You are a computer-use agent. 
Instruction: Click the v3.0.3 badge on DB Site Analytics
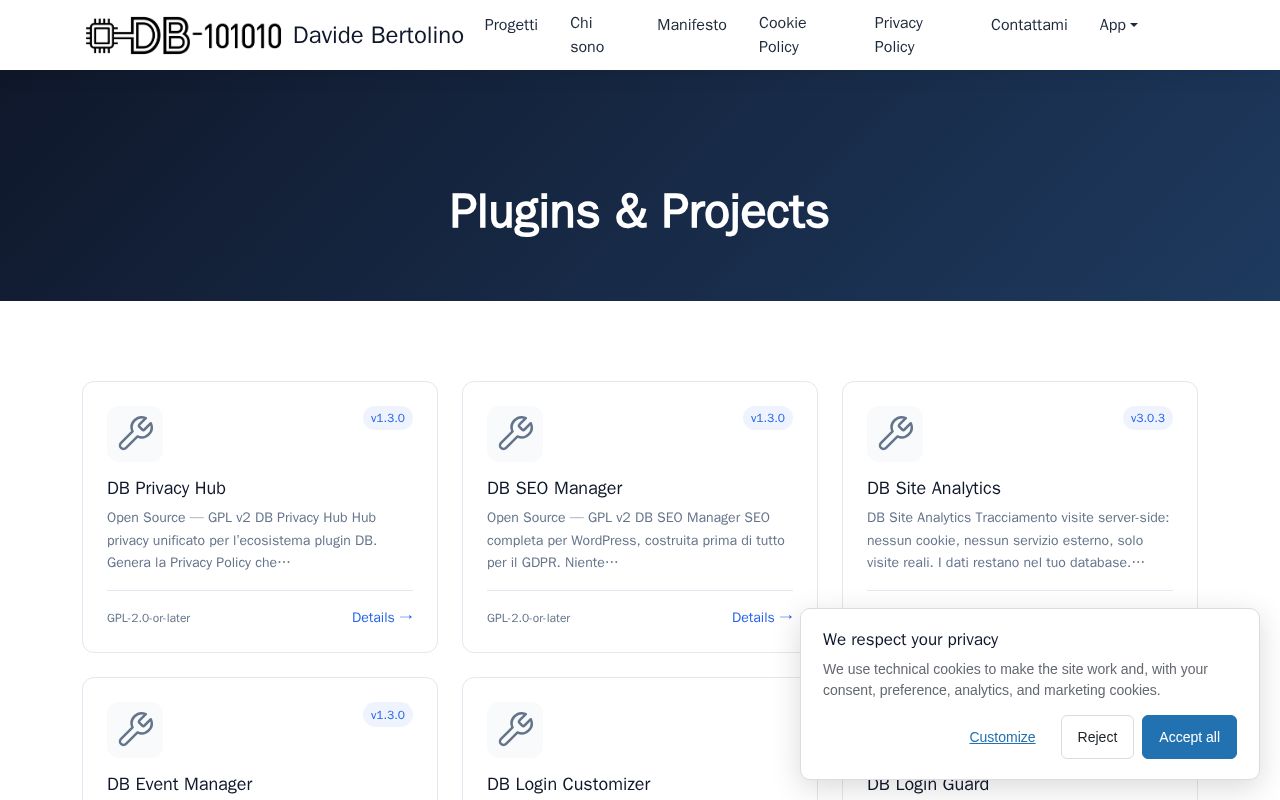click(x=1148, y=418)
